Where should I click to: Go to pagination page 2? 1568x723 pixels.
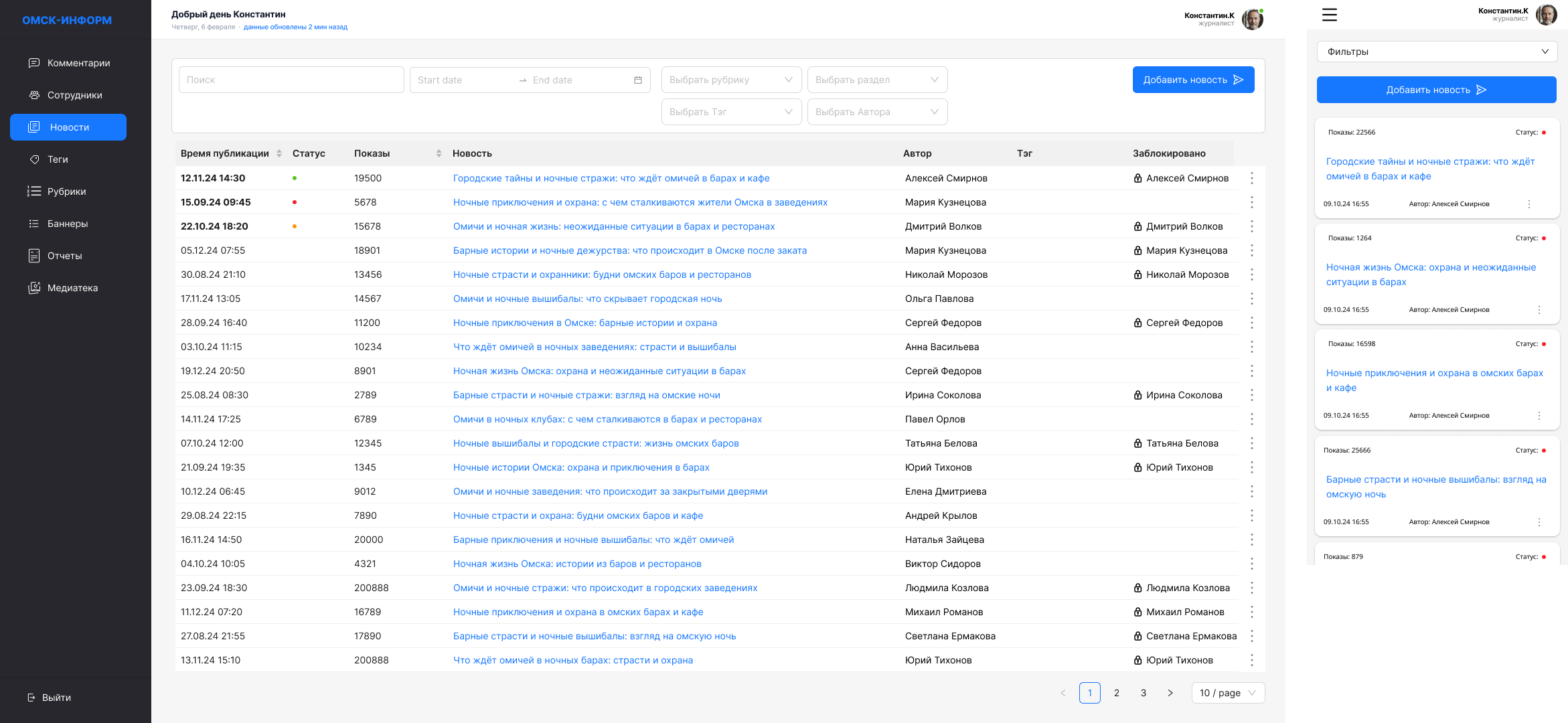(1116, 693)
